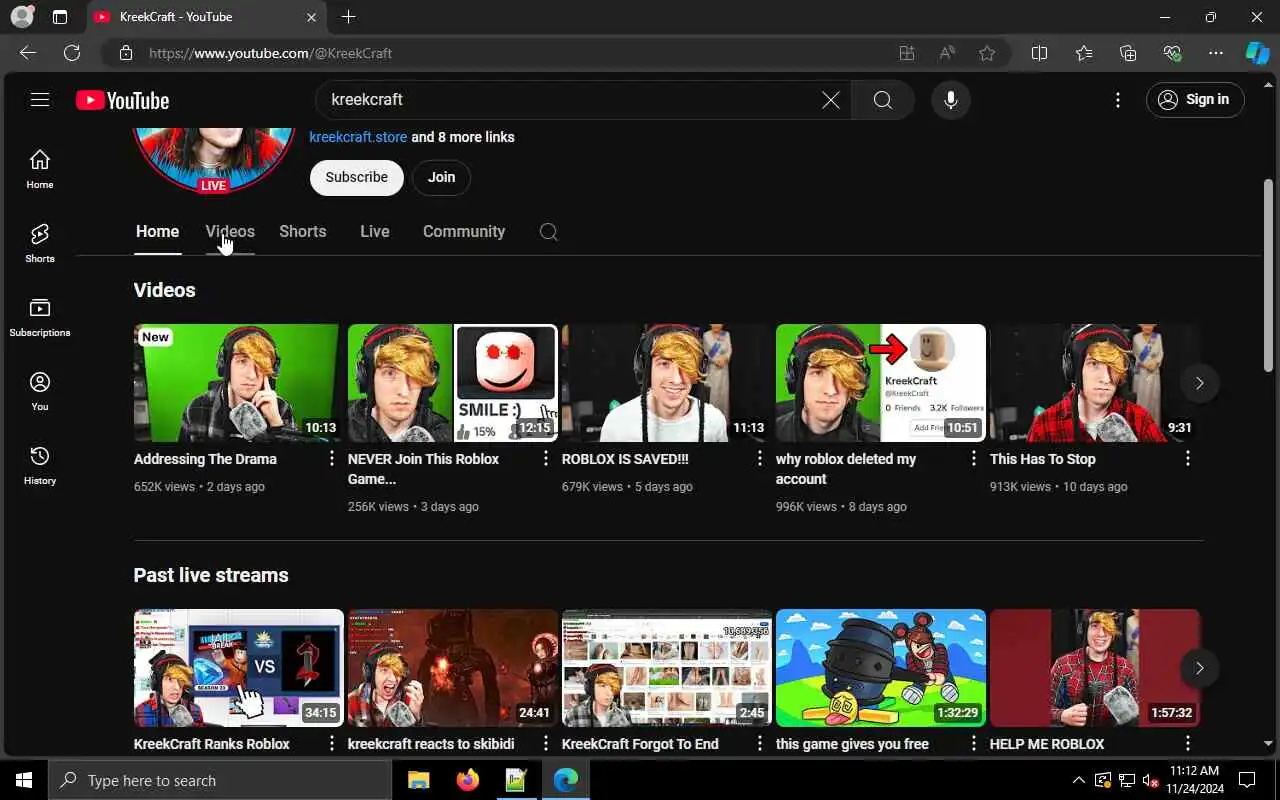Open options for NEVER Join This Roblox Game
The image size is (1280, 800).
click(546, 459)
